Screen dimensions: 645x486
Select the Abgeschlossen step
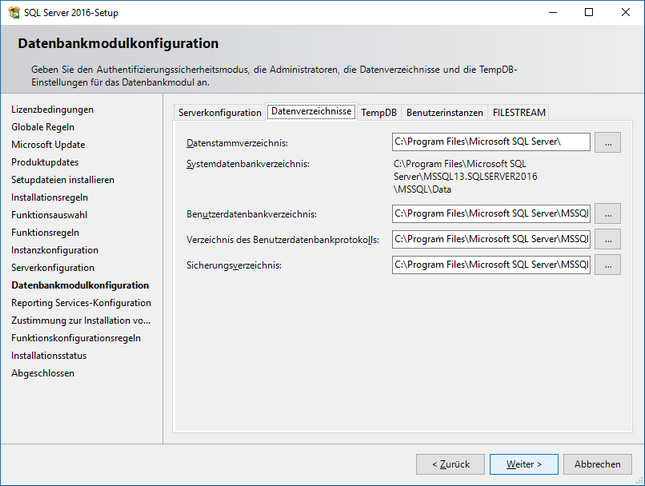[x=43, y=373]
